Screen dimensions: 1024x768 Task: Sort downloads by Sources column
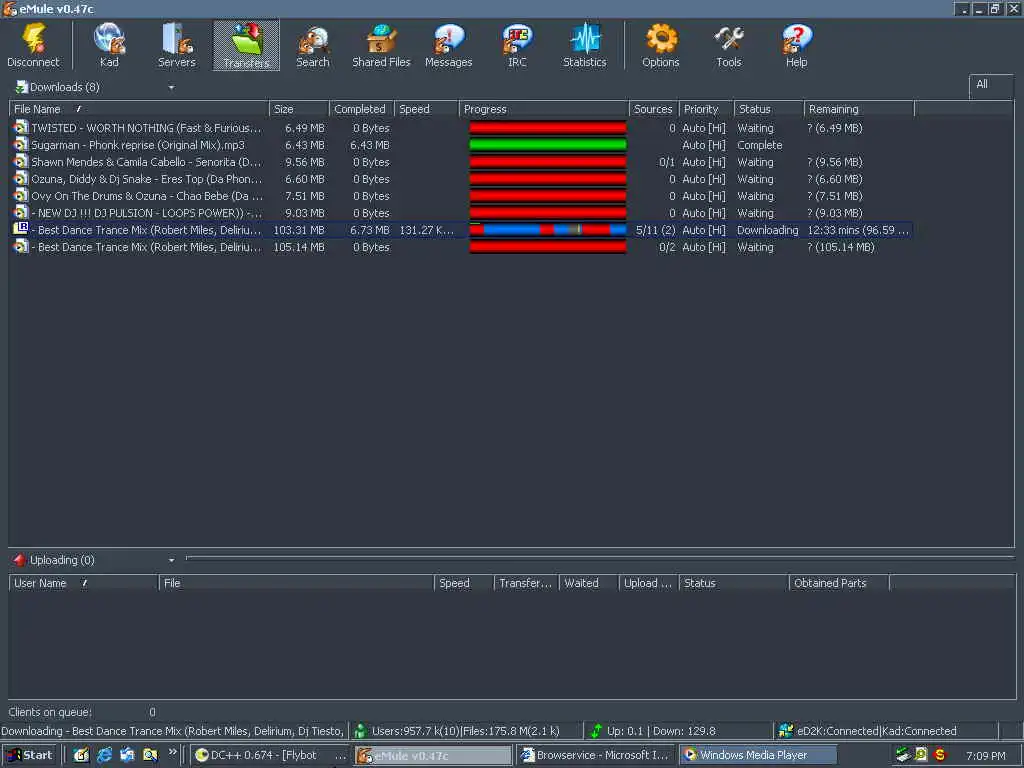pos(654,109)
